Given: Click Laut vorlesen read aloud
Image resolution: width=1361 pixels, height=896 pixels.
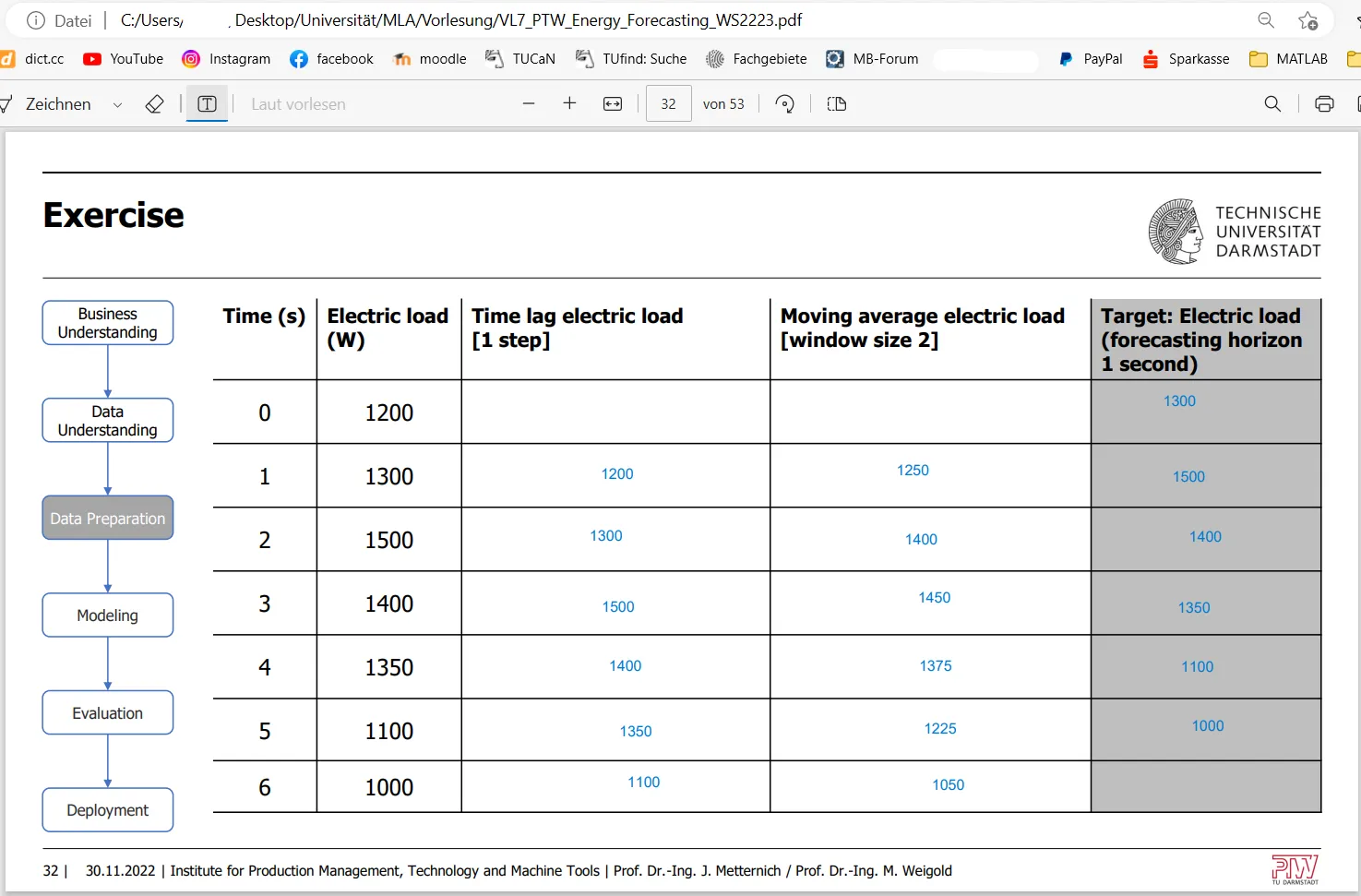Looking at the screenshot, I should tap(298, 104).
